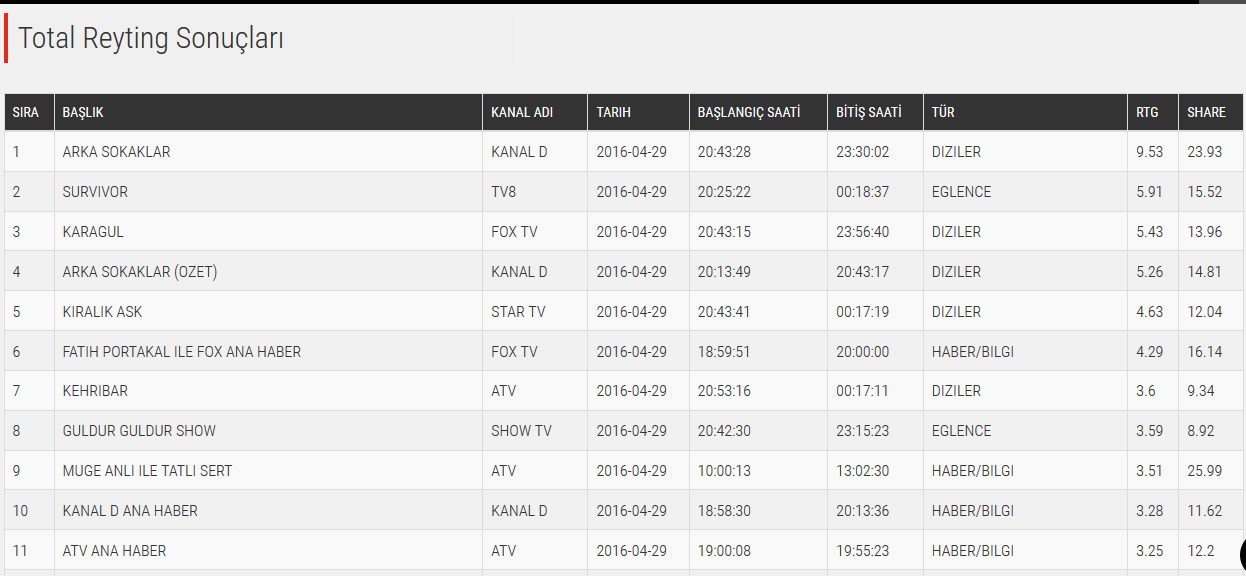This screenshot has width=1246, height=576.
Task: Click the SHARE column header
Action: 1206,112
